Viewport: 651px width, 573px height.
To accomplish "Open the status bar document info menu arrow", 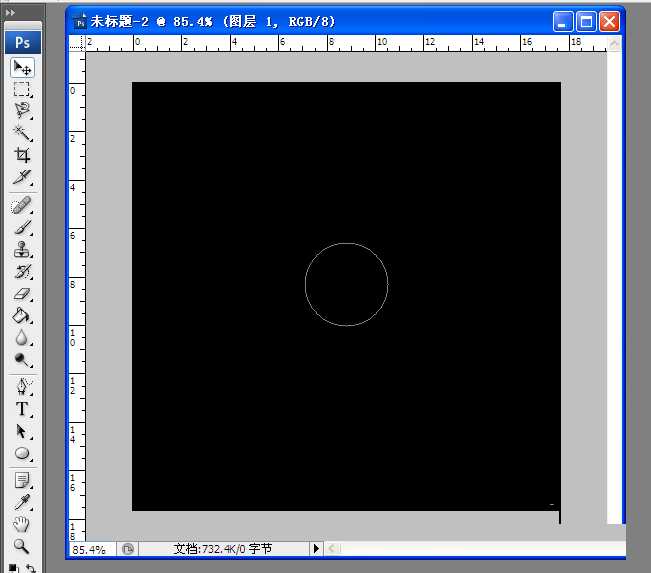I will pos(316,549).
